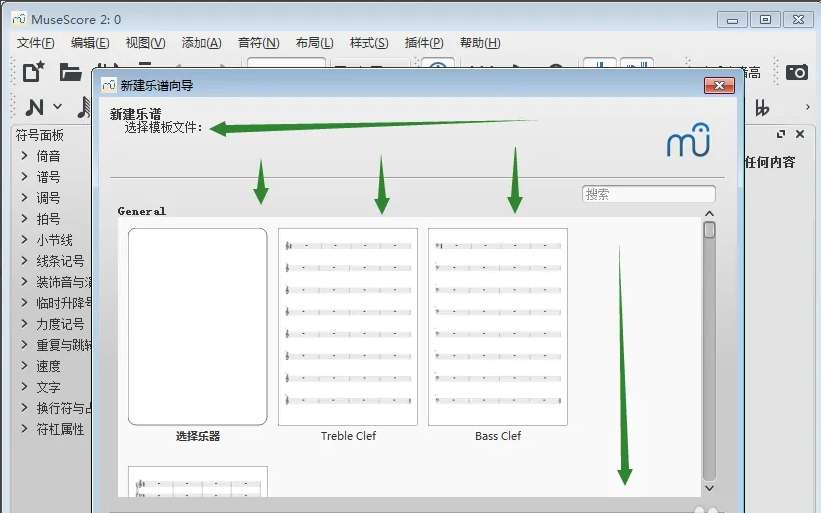The height and width of the screenshot is (513, 821).
Task: Click the 符号面板 panel title
Action: (39, 135)
